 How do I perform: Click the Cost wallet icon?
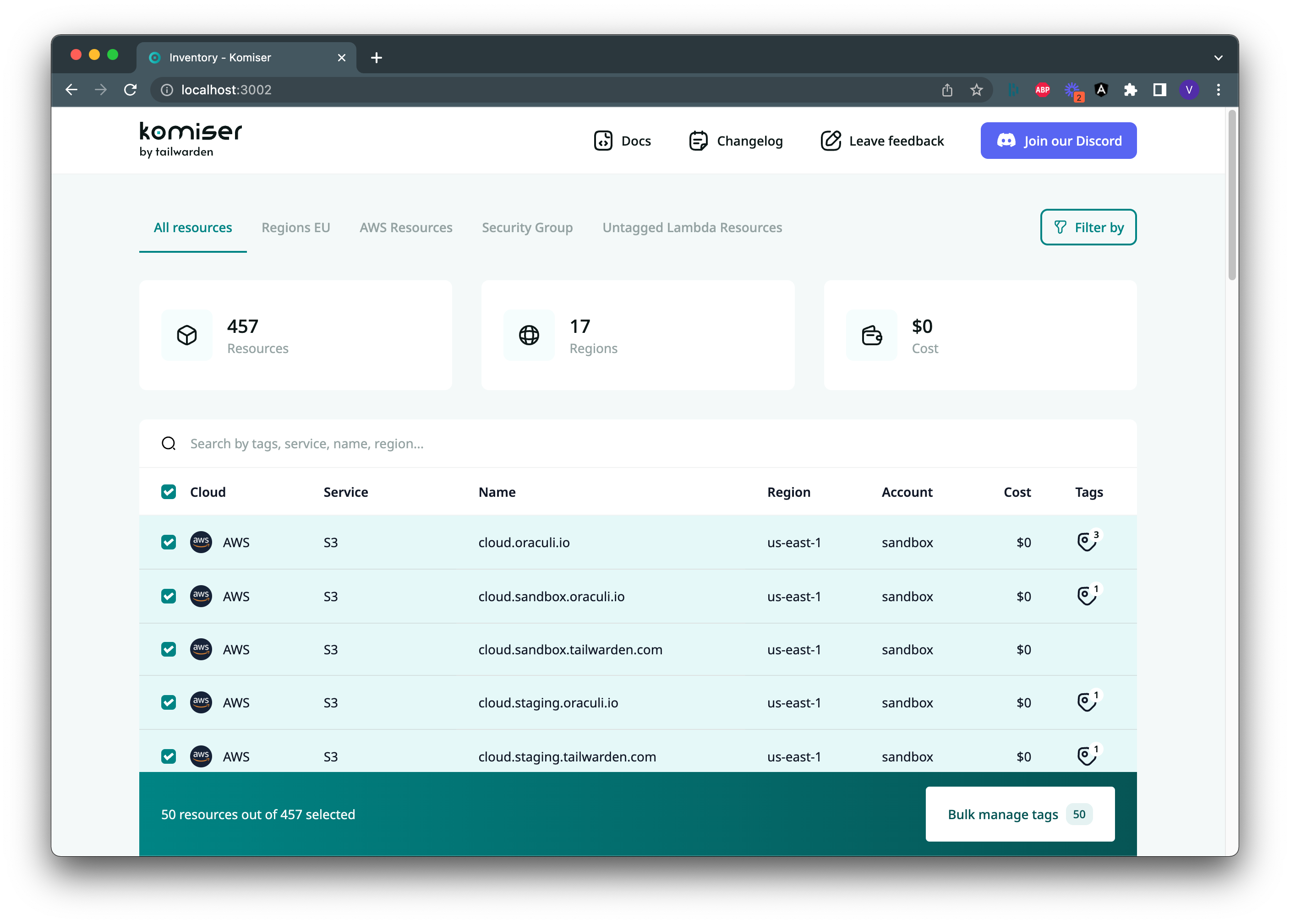point(871,335)
